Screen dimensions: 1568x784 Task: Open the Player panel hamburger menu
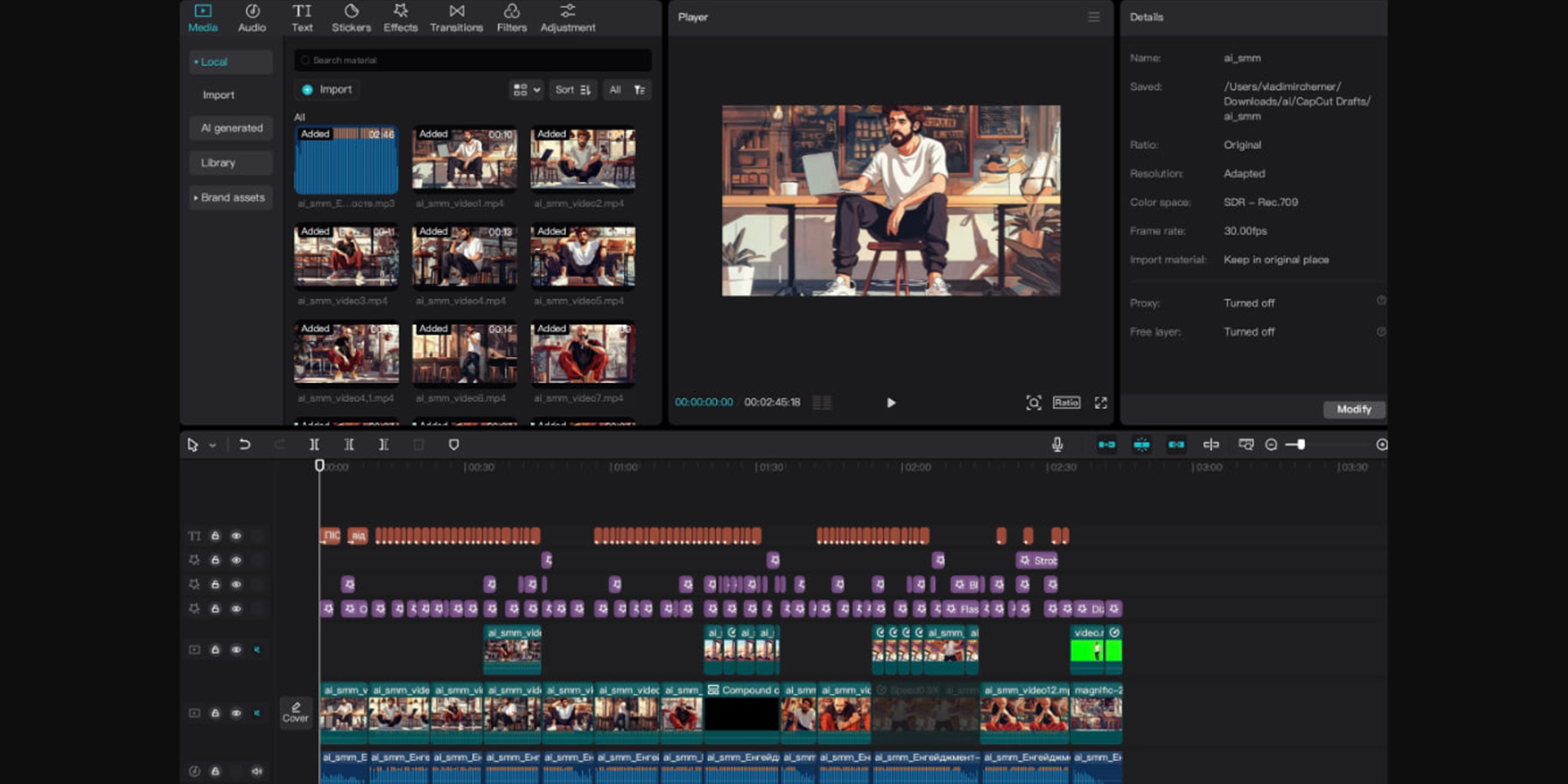coord(1094,17)
